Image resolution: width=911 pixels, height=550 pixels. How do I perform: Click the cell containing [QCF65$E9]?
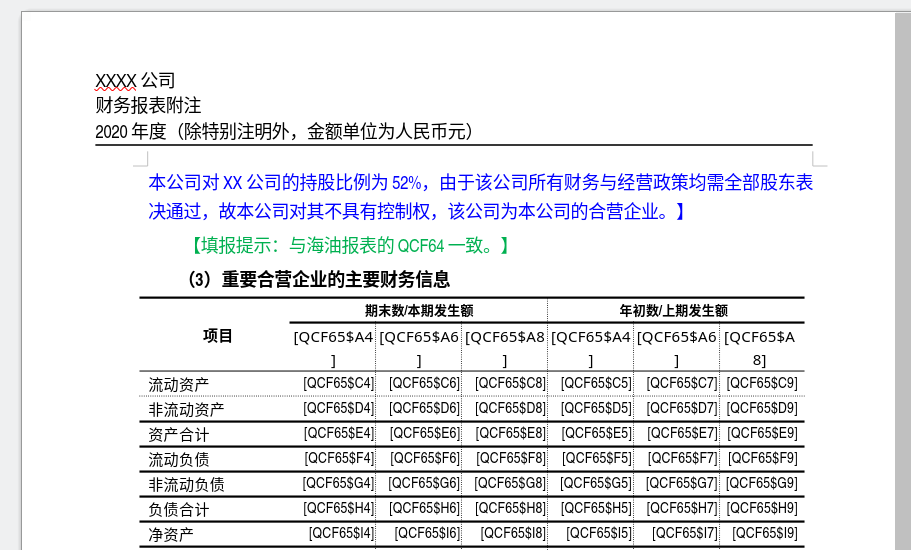[762, 433]
